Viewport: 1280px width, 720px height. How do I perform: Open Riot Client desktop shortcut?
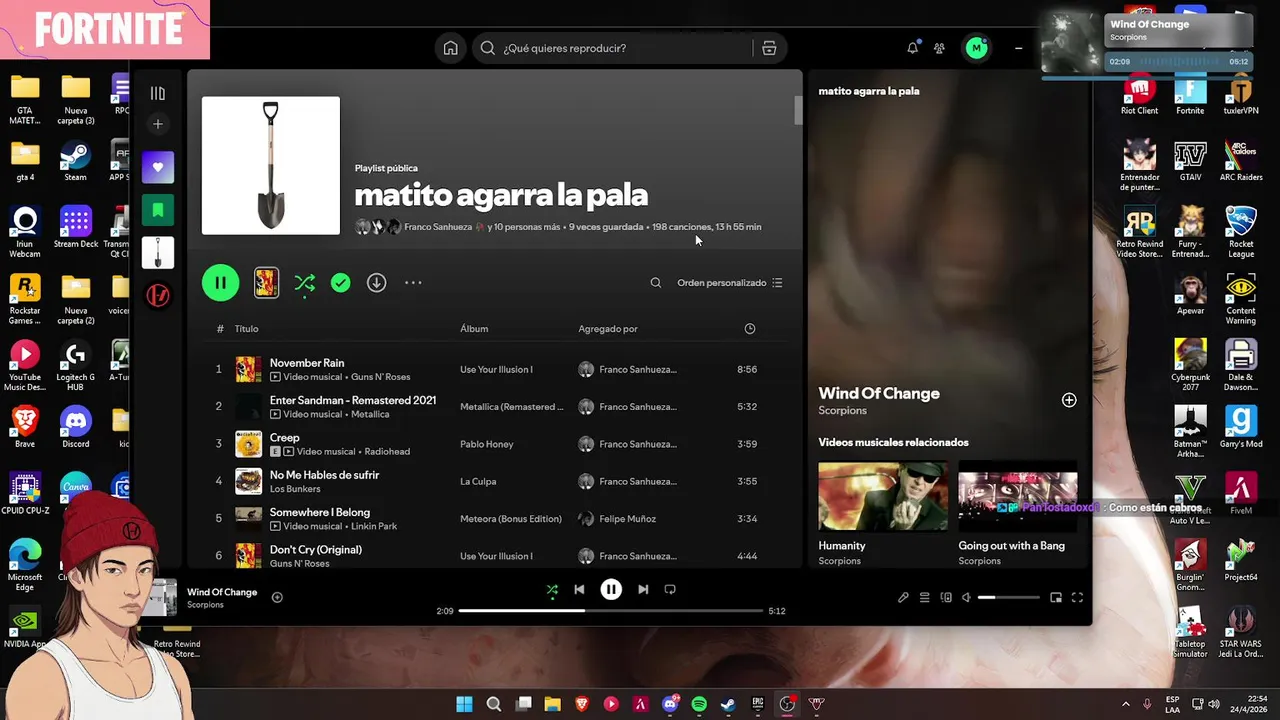coord(1139,95)
